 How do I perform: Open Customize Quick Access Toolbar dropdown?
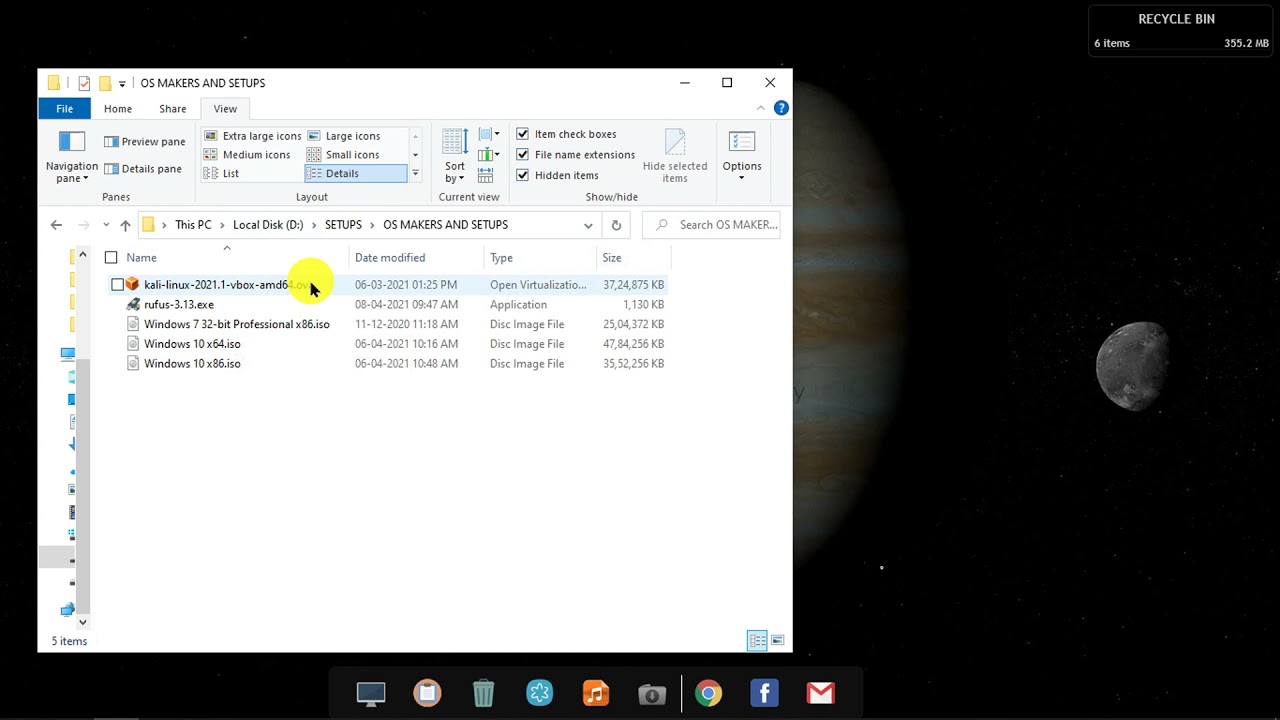122,83
